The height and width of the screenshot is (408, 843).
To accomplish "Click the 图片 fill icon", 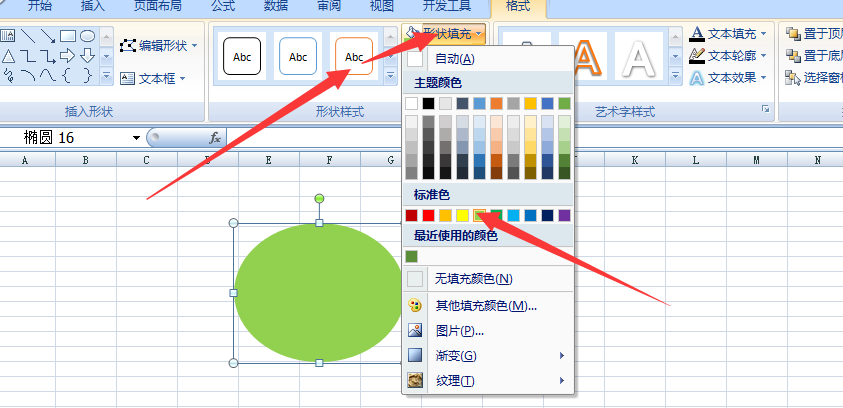I will coord(415,331).
